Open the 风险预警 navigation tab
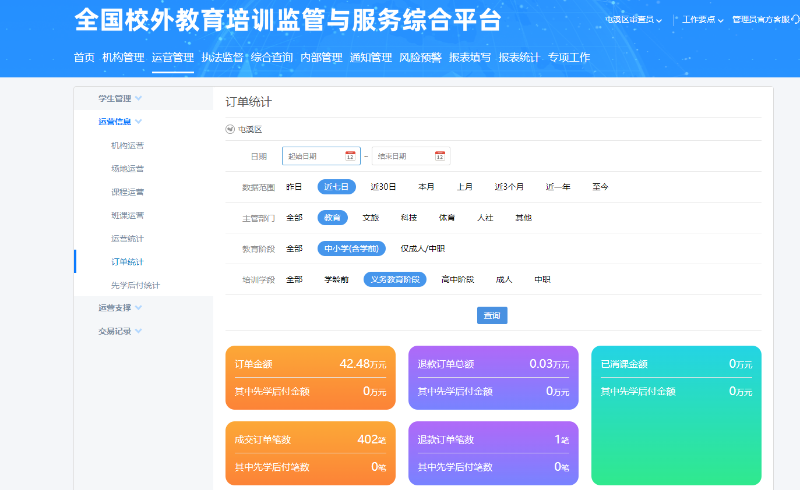This screenshot has height=490, width=800. [420, 57]
